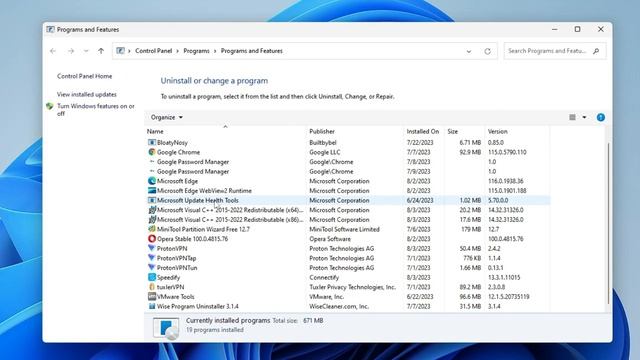The image size is (640, 360).
Task: Click the chevron after Control Panel breadcrumb
Action: point(178,51)
